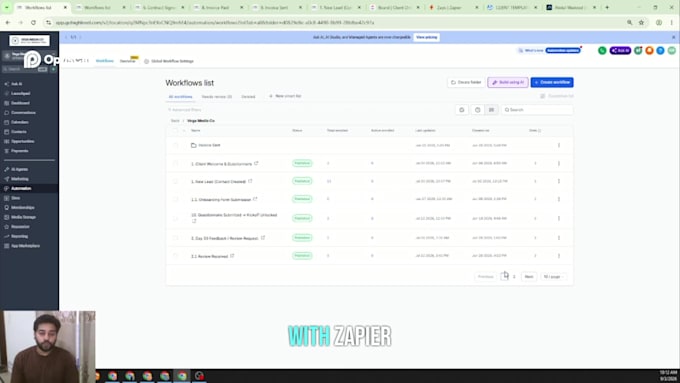Open the rows-per-page dropdown
The image size is (680, 383).
553,276
